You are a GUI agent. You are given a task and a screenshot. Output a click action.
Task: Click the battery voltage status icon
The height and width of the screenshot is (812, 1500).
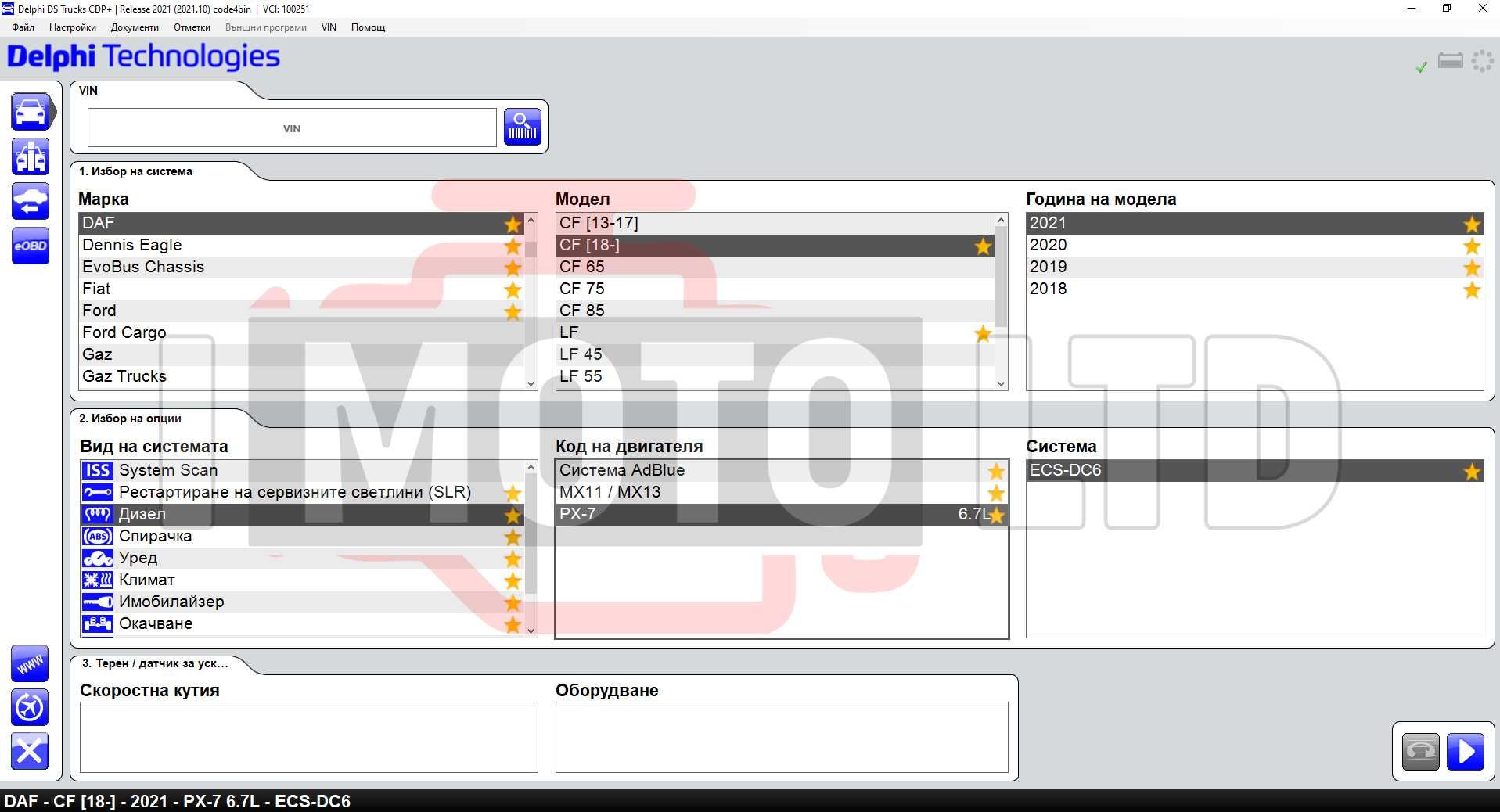(x=1451, y=61)
